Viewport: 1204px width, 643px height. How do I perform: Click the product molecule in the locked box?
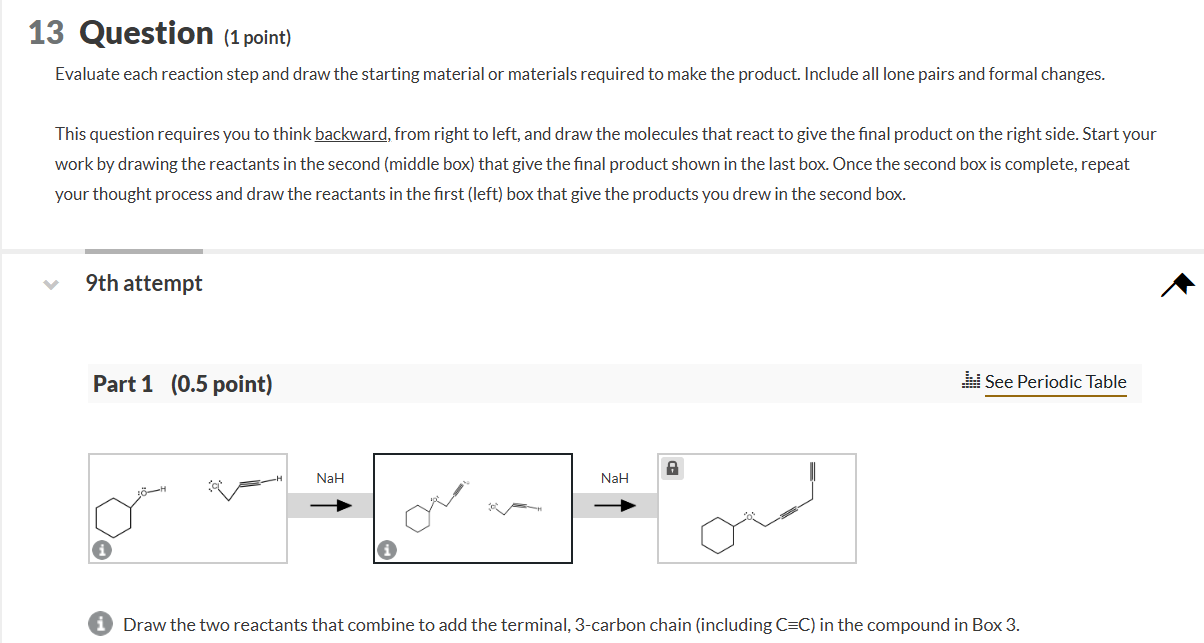click(x=757, y=510)
